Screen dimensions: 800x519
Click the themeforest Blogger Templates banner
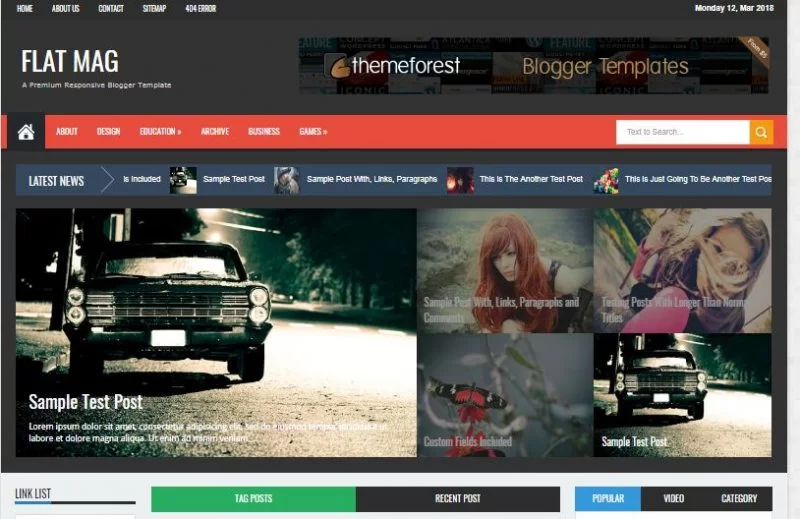click(x=533, y=66)
